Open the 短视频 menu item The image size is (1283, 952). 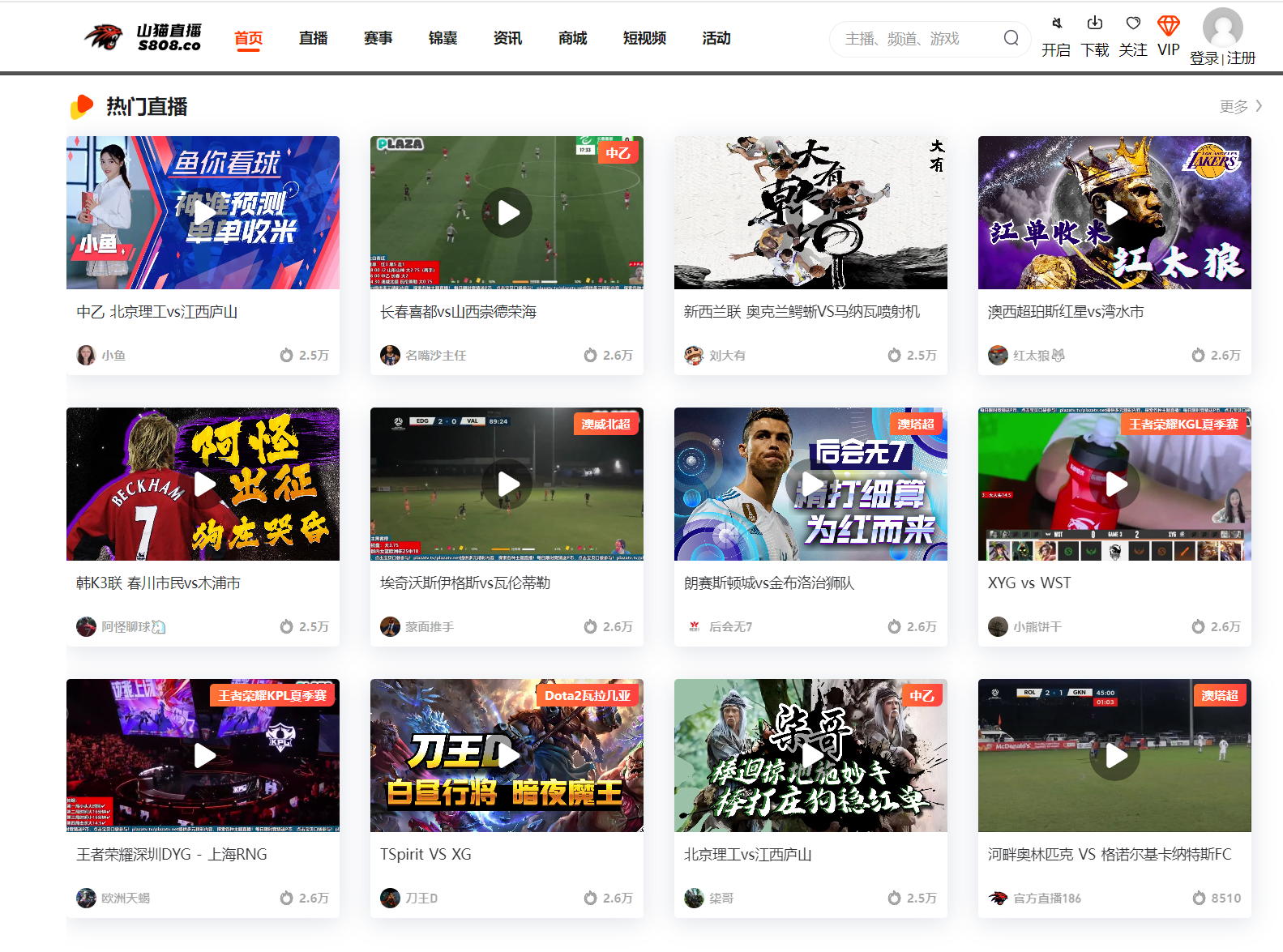pyautogui.click(x=644, y=38)
